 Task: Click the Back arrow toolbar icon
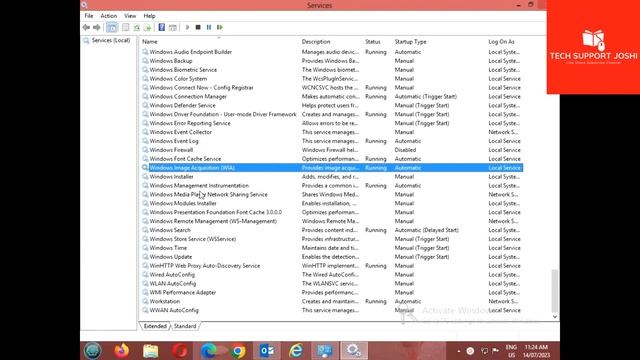click(86, 27)
